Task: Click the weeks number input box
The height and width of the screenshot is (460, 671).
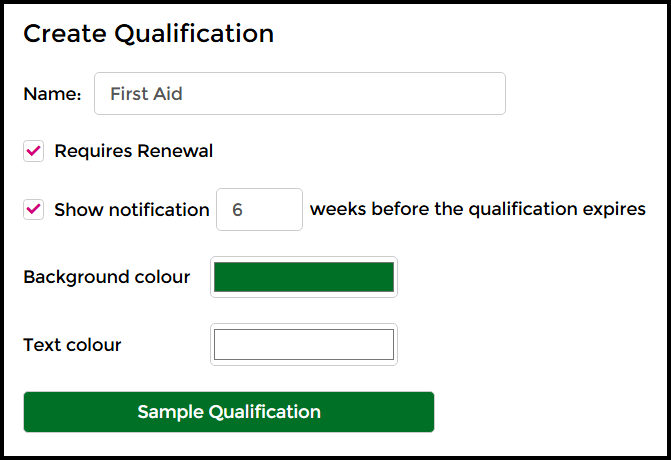Action: click(259, 210)
